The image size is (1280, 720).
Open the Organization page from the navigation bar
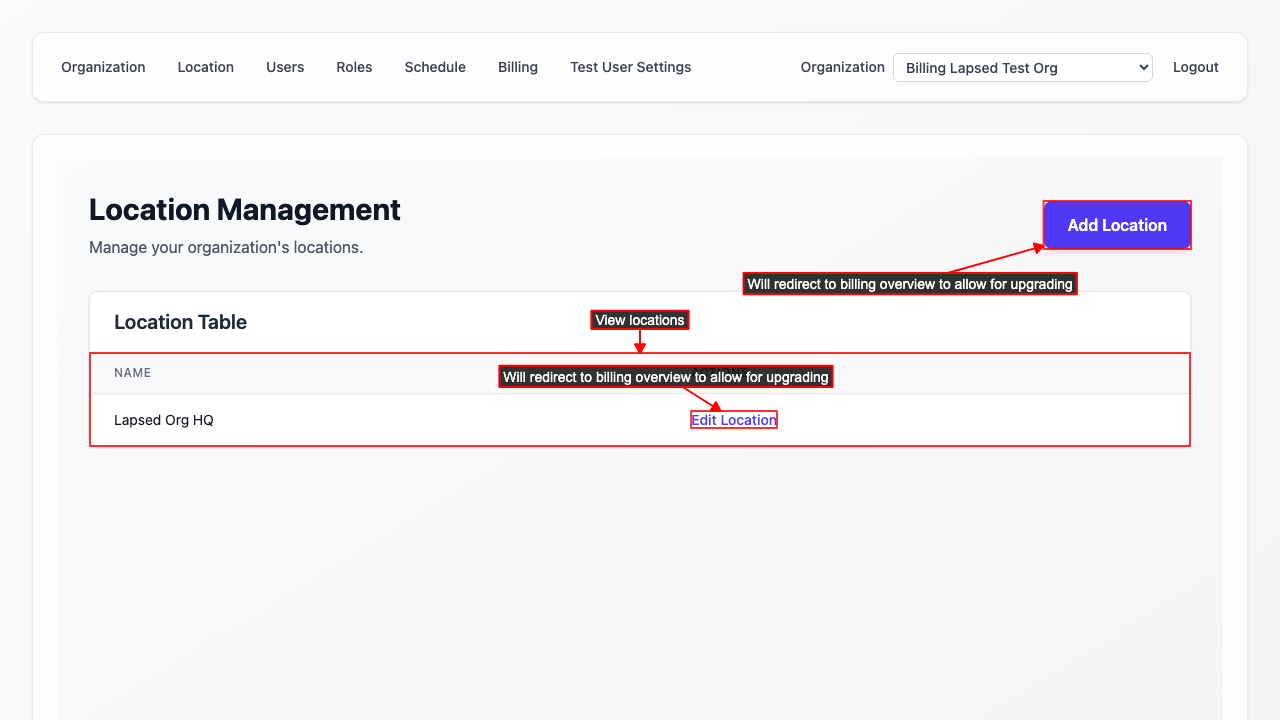coord(103,67)
